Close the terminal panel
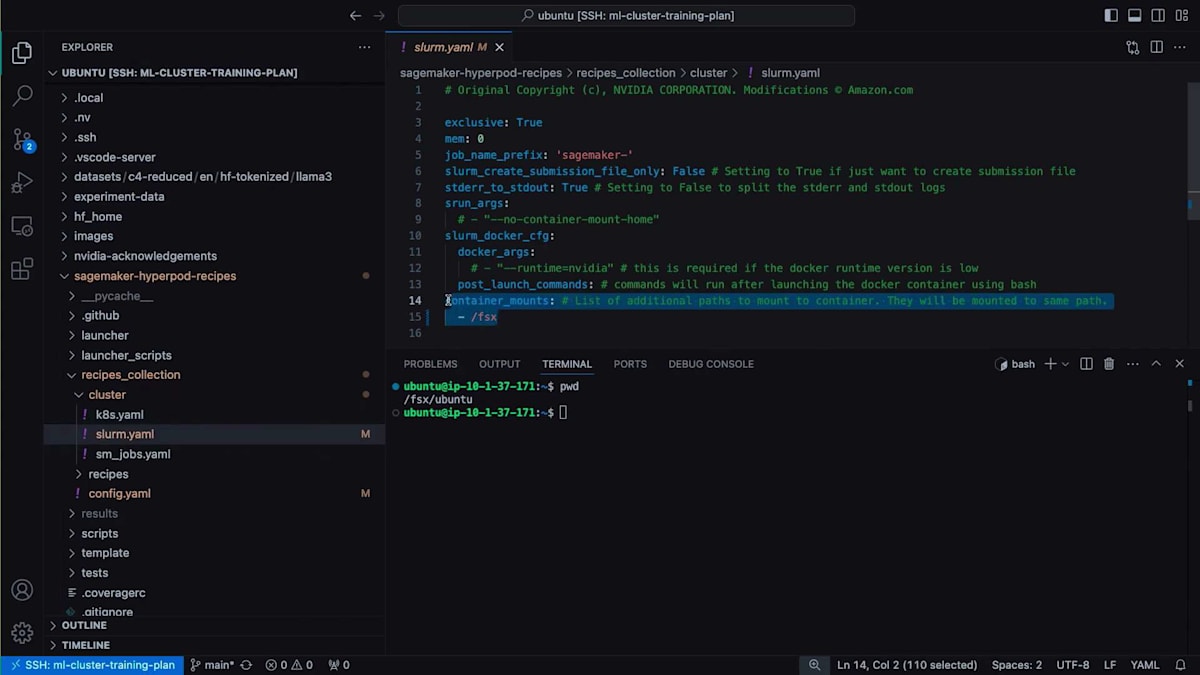Screen dimensions: 1200x675 pos(1180,364)
